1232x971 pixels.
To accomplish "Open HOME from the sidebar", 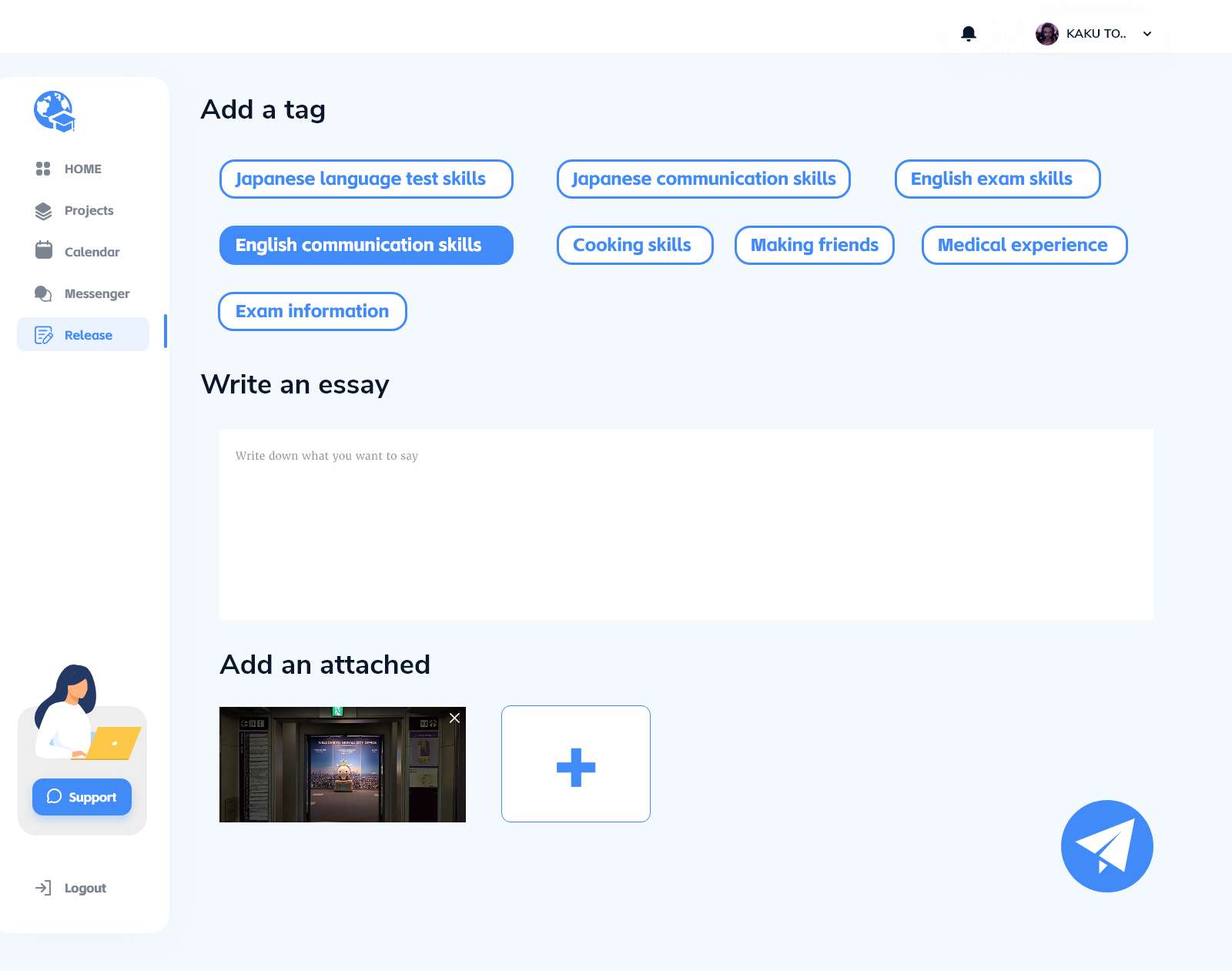I will (x=82, y=169).
